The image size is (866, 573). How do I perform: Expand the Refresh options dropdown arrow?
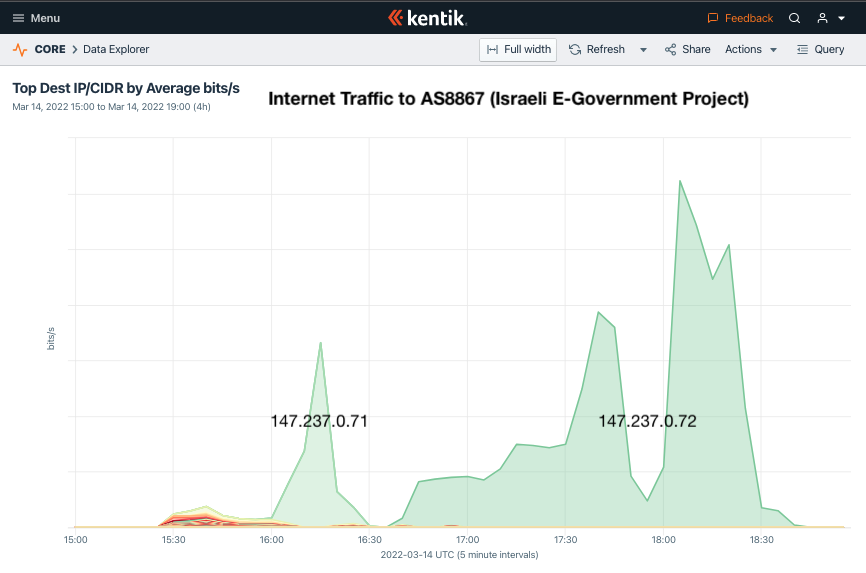coord(643,50)
